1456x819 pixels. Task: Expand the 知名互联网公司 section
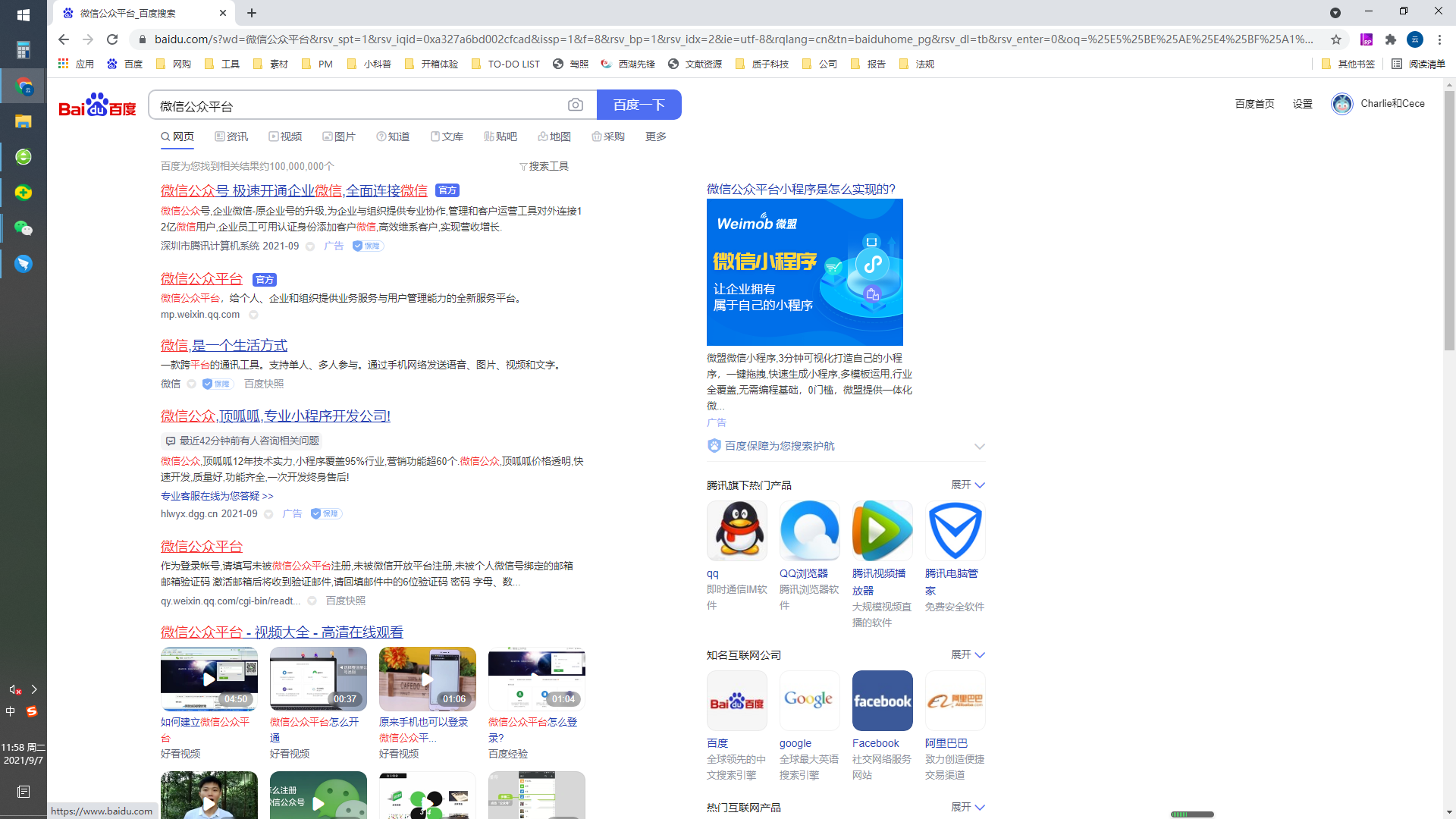(x=968, y=654)
